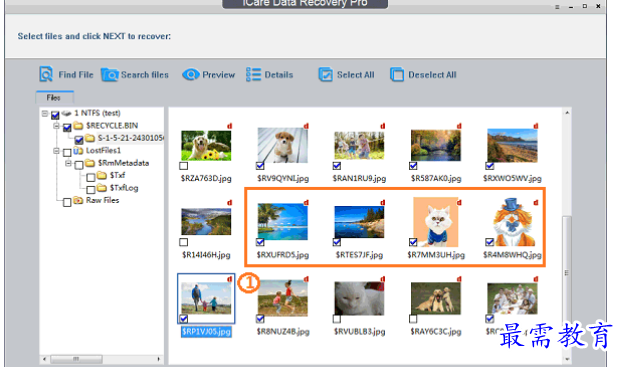Click the Deselect All icon
Screen dimensions: 621x367
click(397, 74)
